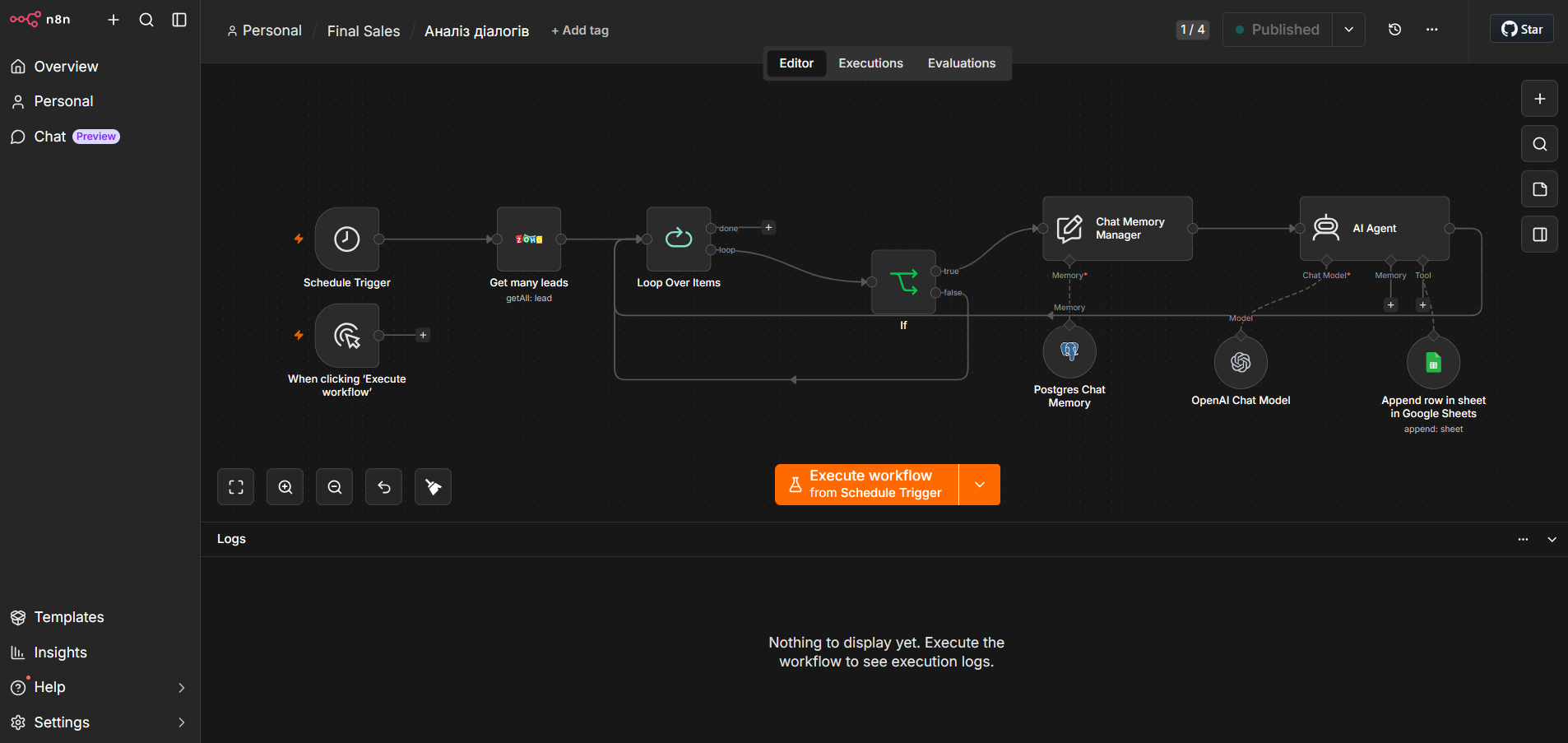Expand the Help submenu
Screen dimensions: 1568x743
click(x=182, y=688)
